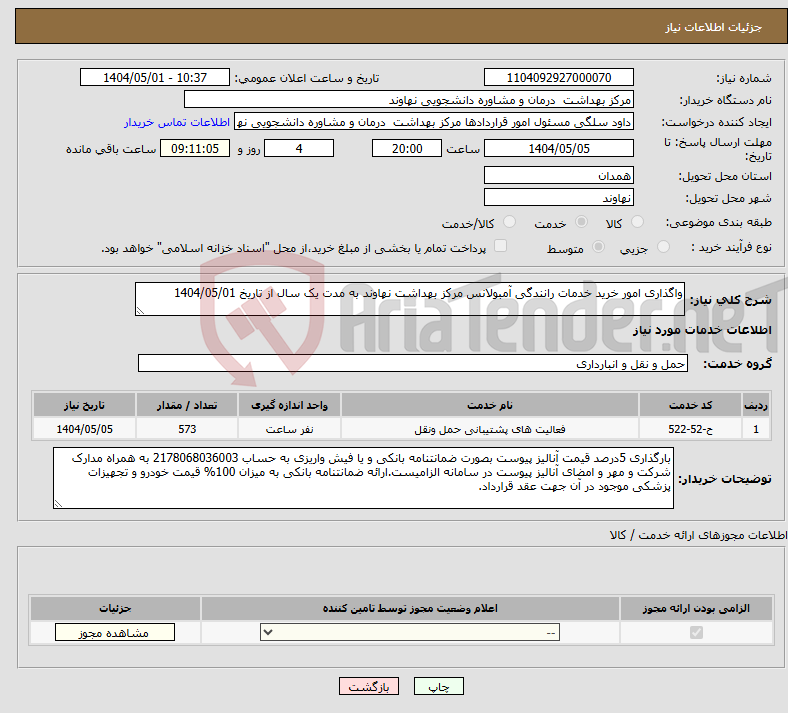
Task: Click the مشاهده مجوز button
Action: pyautogui.click(x=115, y=633)
